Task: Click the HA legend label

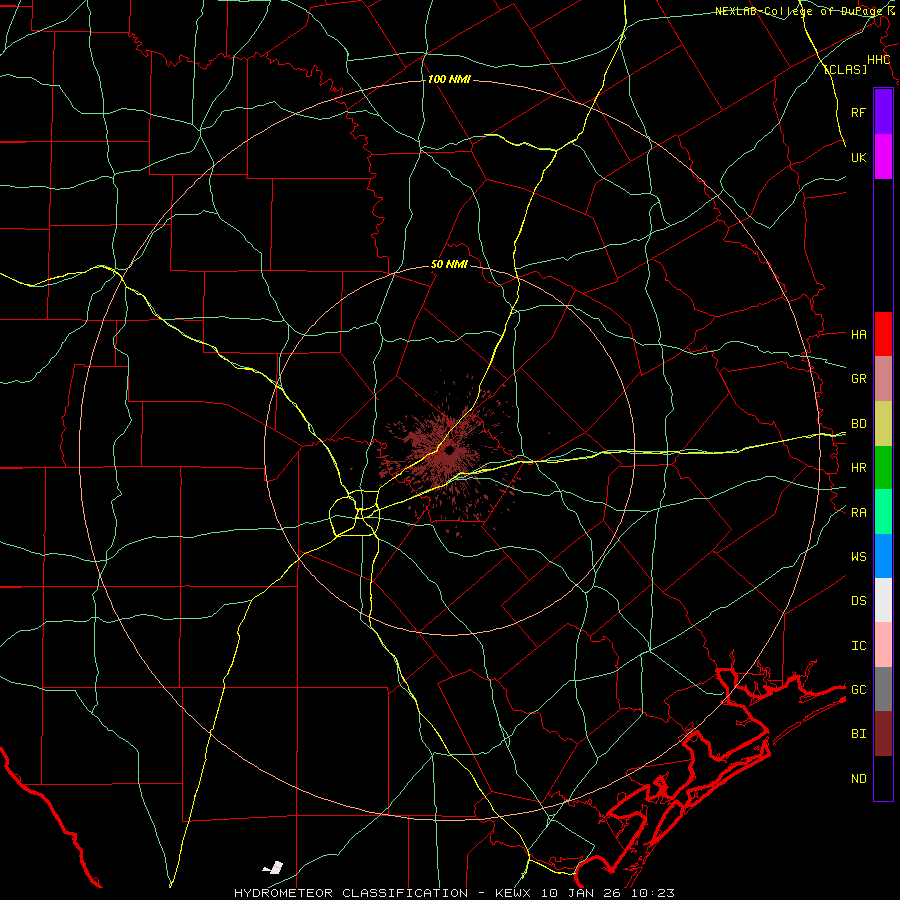Action: (858, 334)
